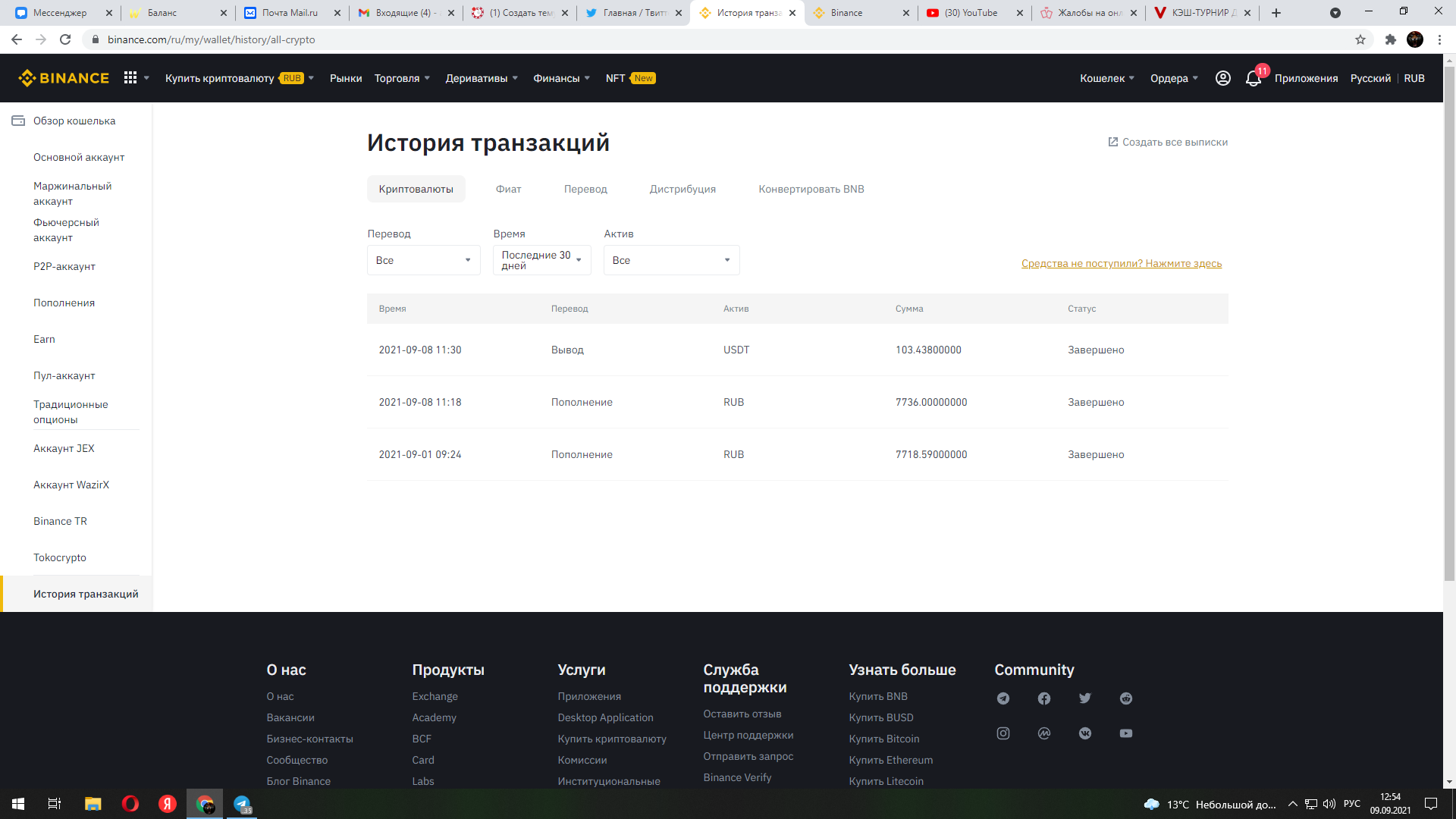Close the Почта Mail.ru browser tab
The image size is (1456, 819).
point(337,13)
